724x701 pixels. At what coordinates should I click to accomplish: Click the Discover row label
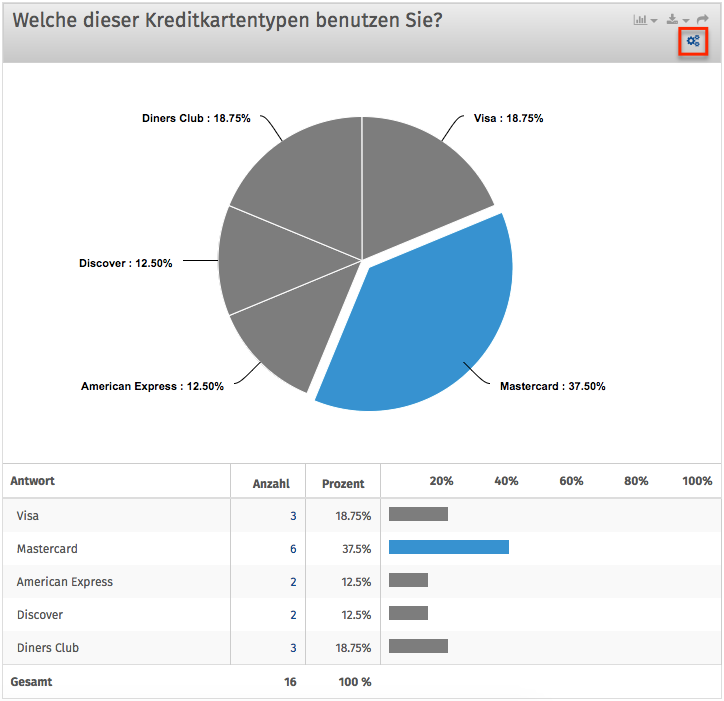[x=40, y=615]
